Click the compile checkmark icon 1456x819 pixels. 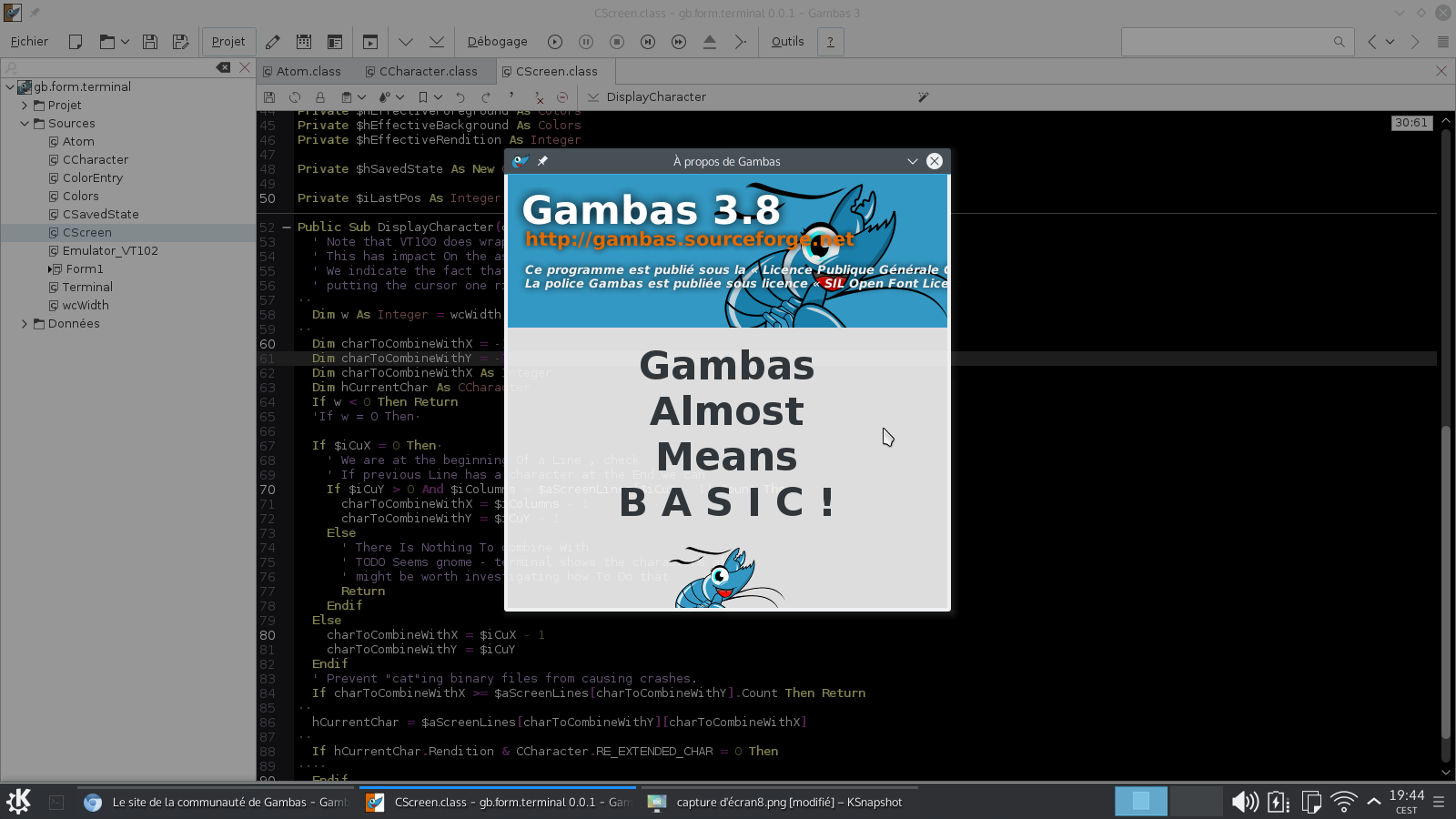[x=406, y=42]
